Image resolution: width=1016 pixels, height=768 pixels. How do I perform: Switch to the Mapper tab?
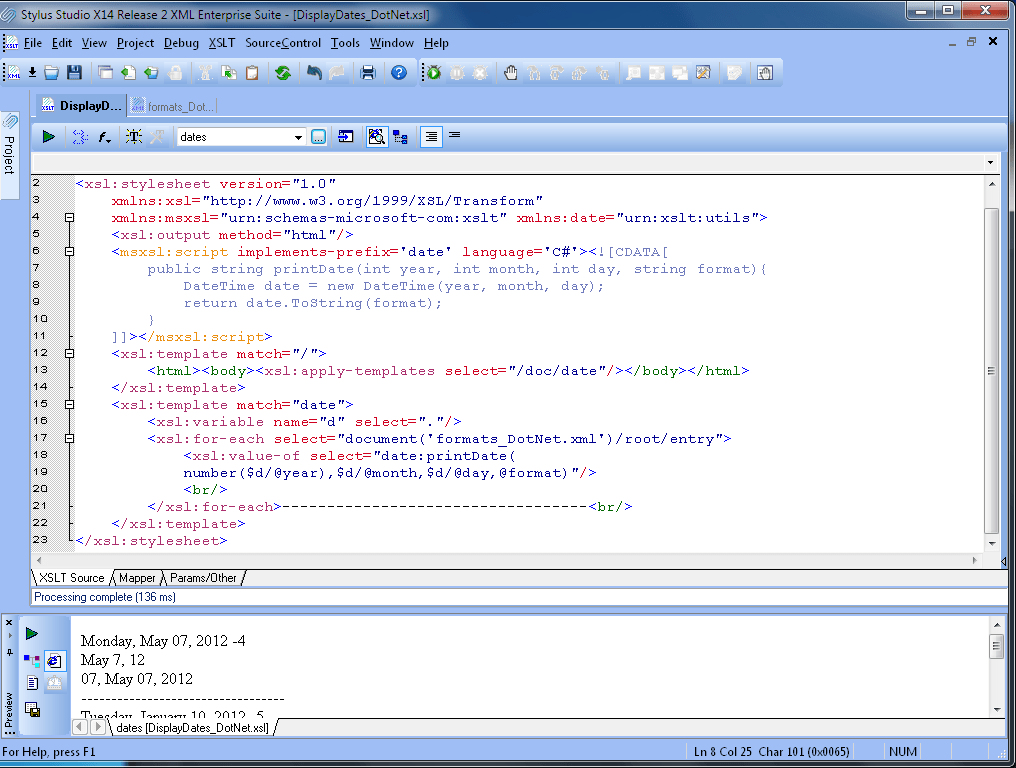(137, 578)
